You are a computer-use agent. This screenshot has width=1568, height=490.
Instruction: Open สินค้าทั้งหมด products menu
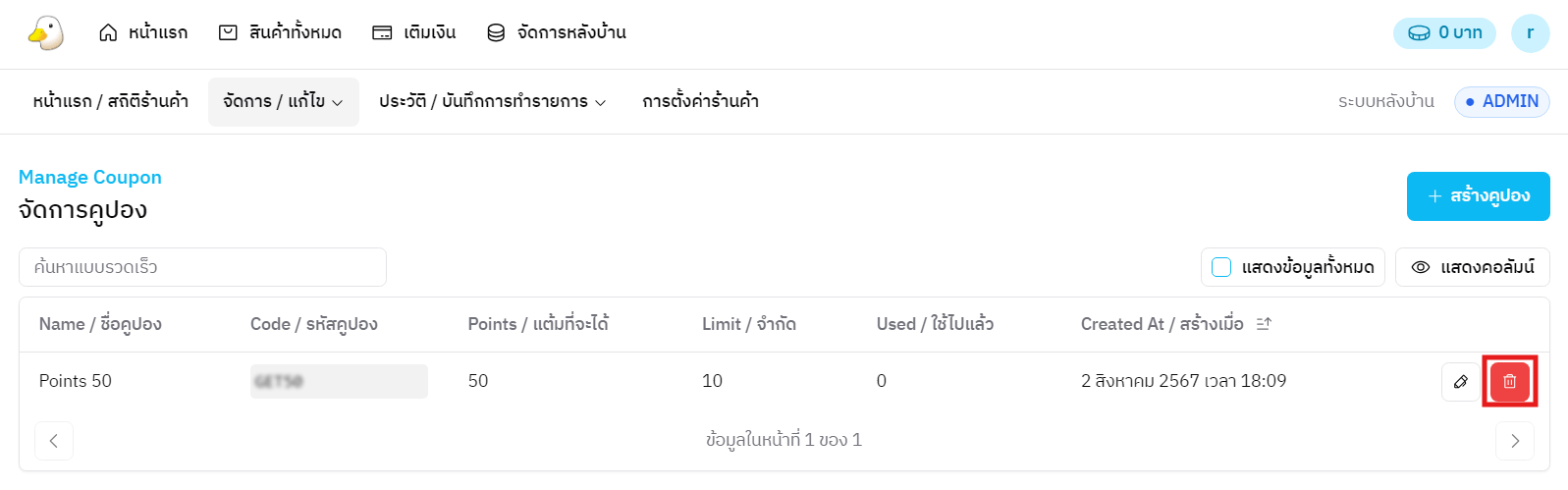click(280, 33)
